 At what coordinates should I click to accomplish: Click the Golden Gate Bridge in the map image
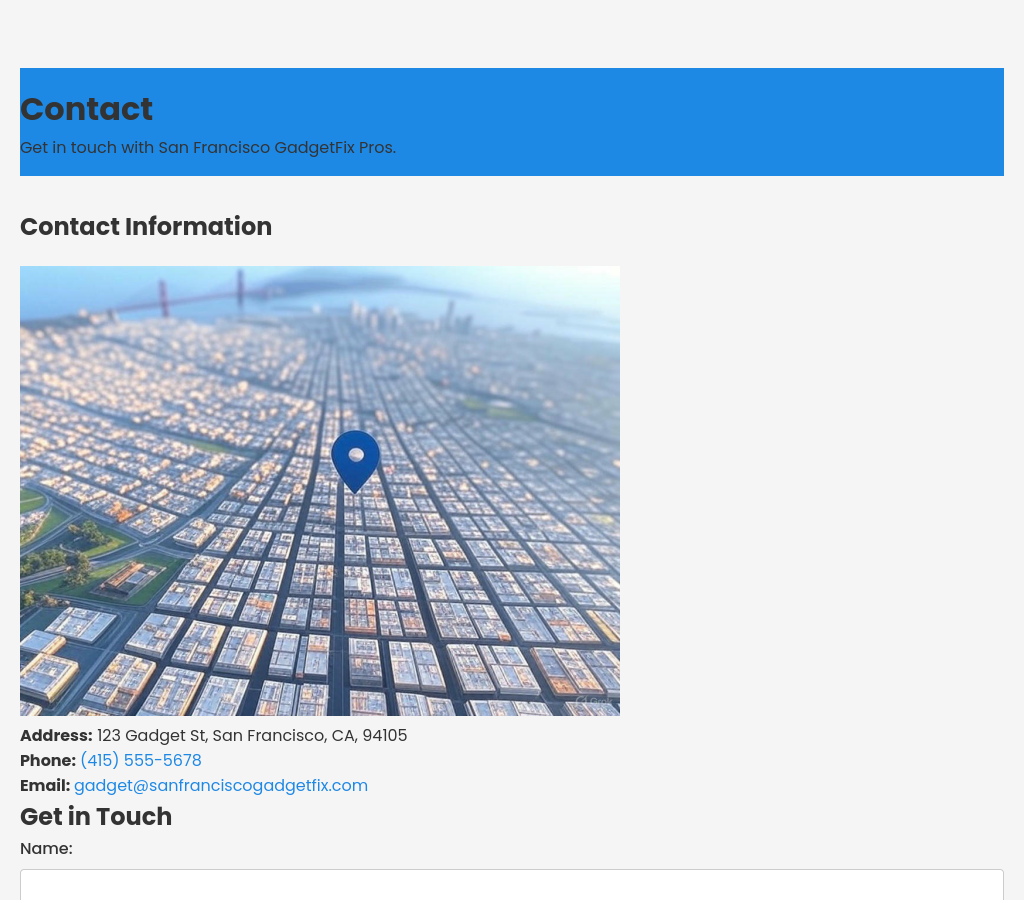(x=200, y=293)
